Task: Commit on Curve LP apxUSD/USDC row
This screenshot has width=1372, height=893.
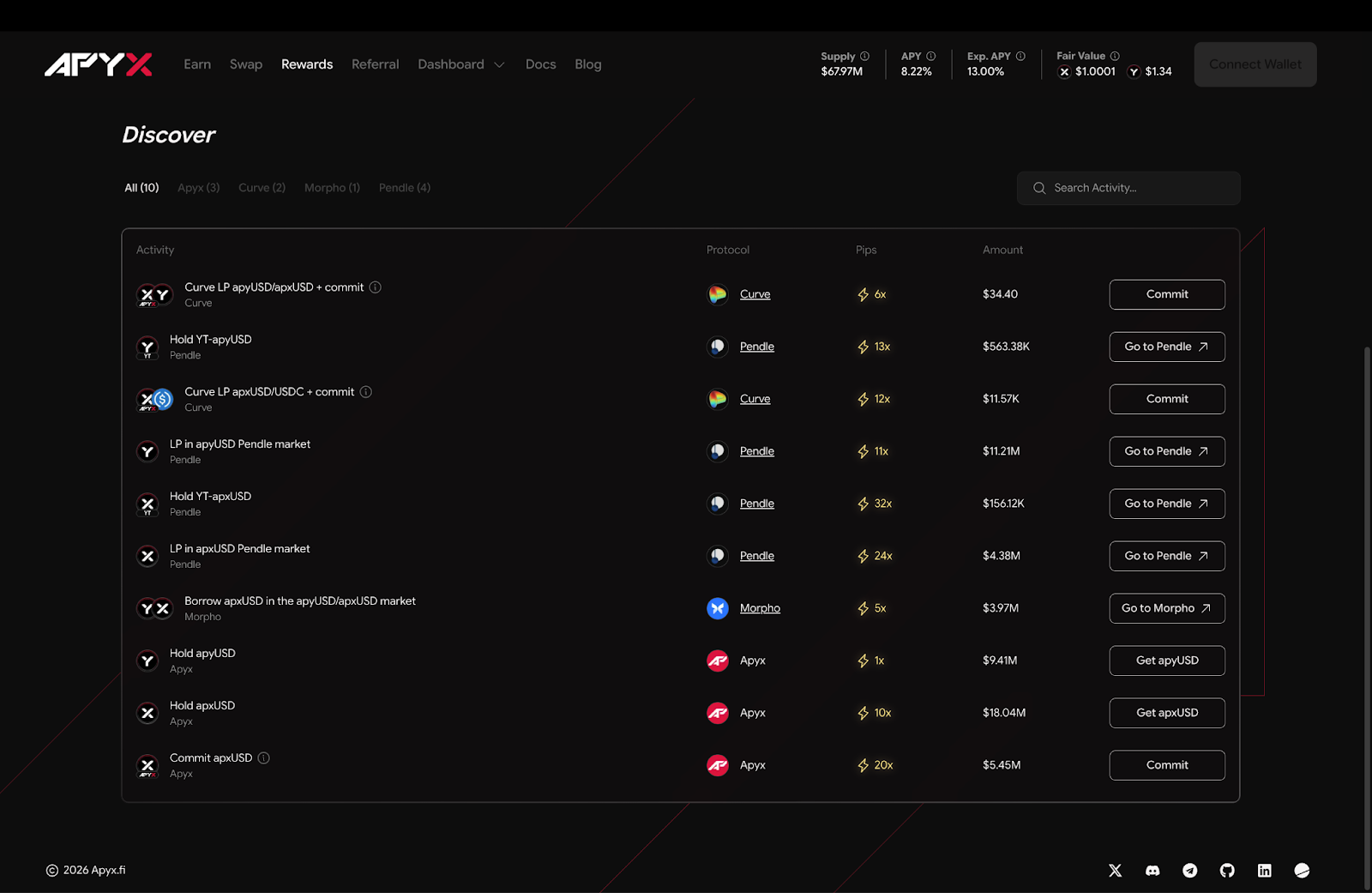Action: 1167,399
